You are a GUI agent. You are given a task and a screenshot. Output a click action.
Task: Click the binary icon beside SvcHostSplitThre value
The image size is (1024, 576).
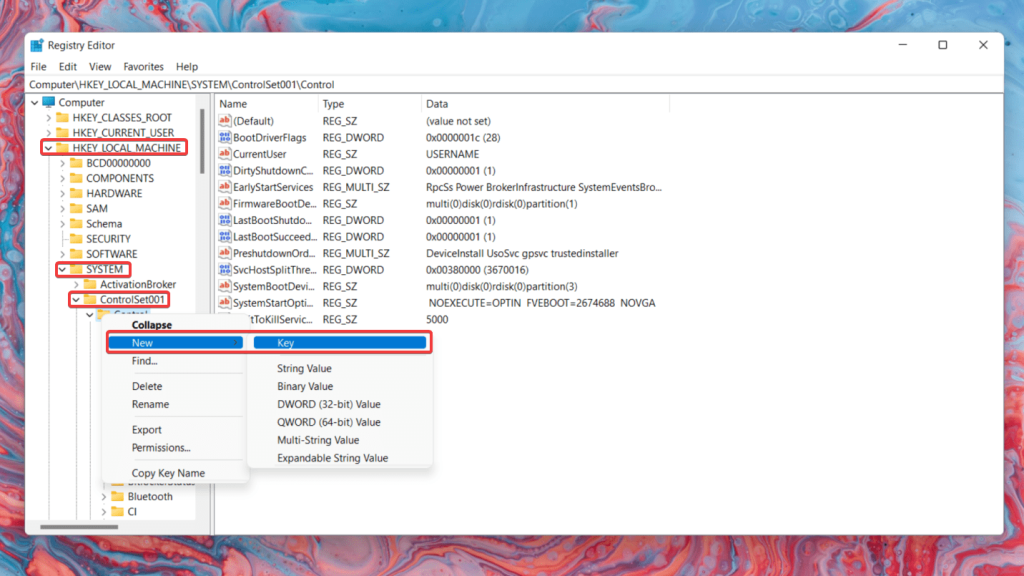click(225, 270)
